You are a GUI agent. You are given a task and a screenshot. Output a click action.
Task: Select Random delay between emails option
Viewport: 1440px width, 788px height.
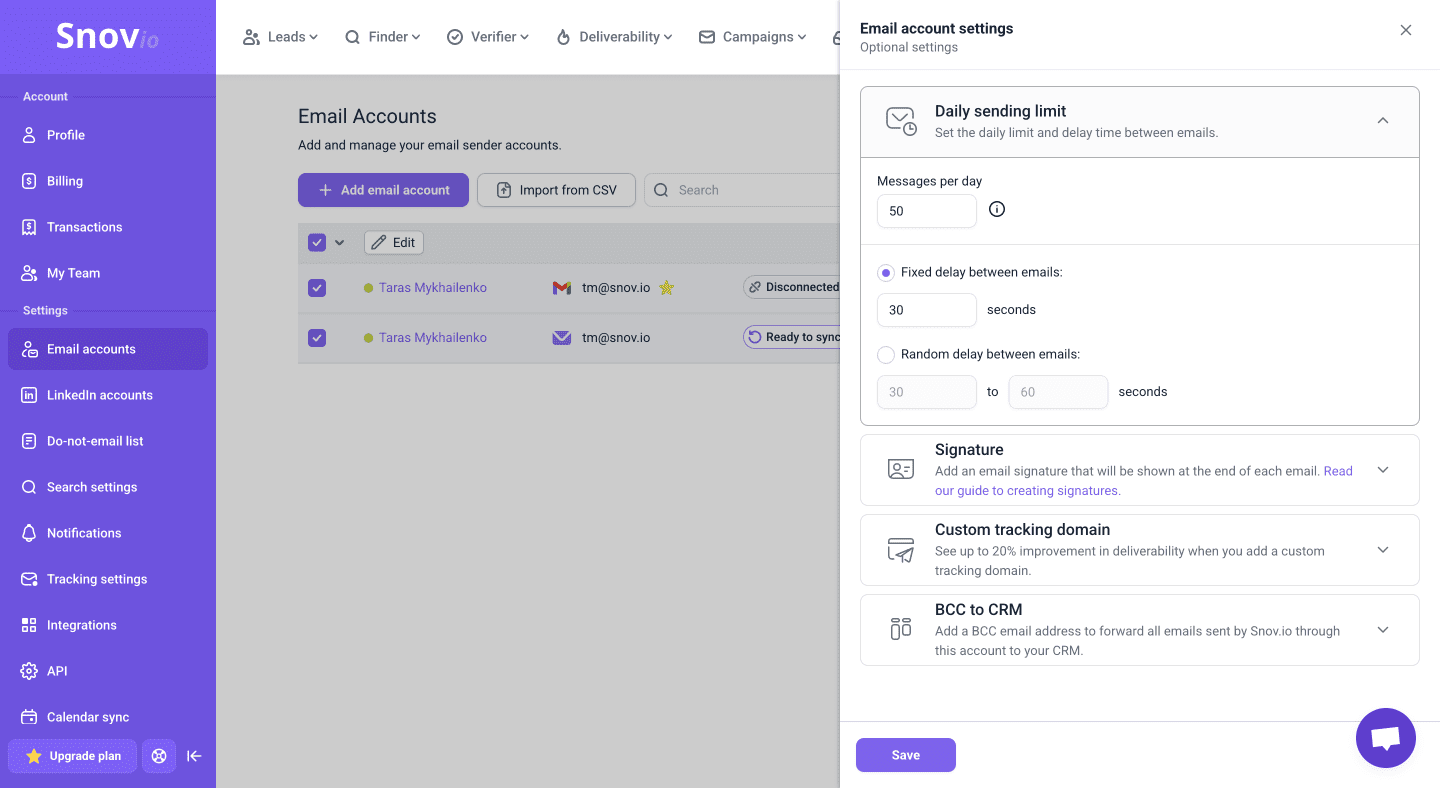[x=886, y=354]
